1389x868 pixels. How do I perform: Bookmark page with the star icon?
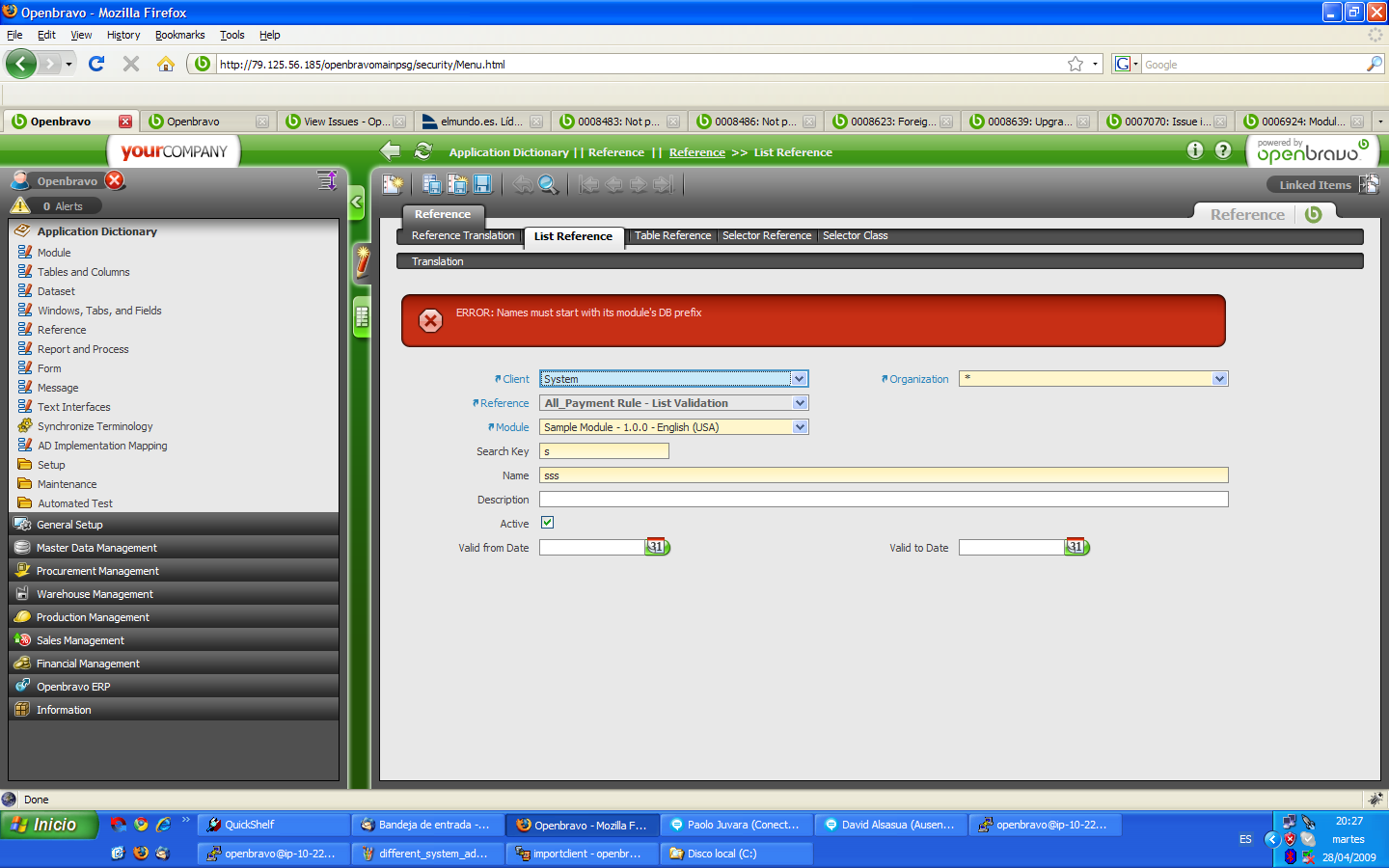1076,64
